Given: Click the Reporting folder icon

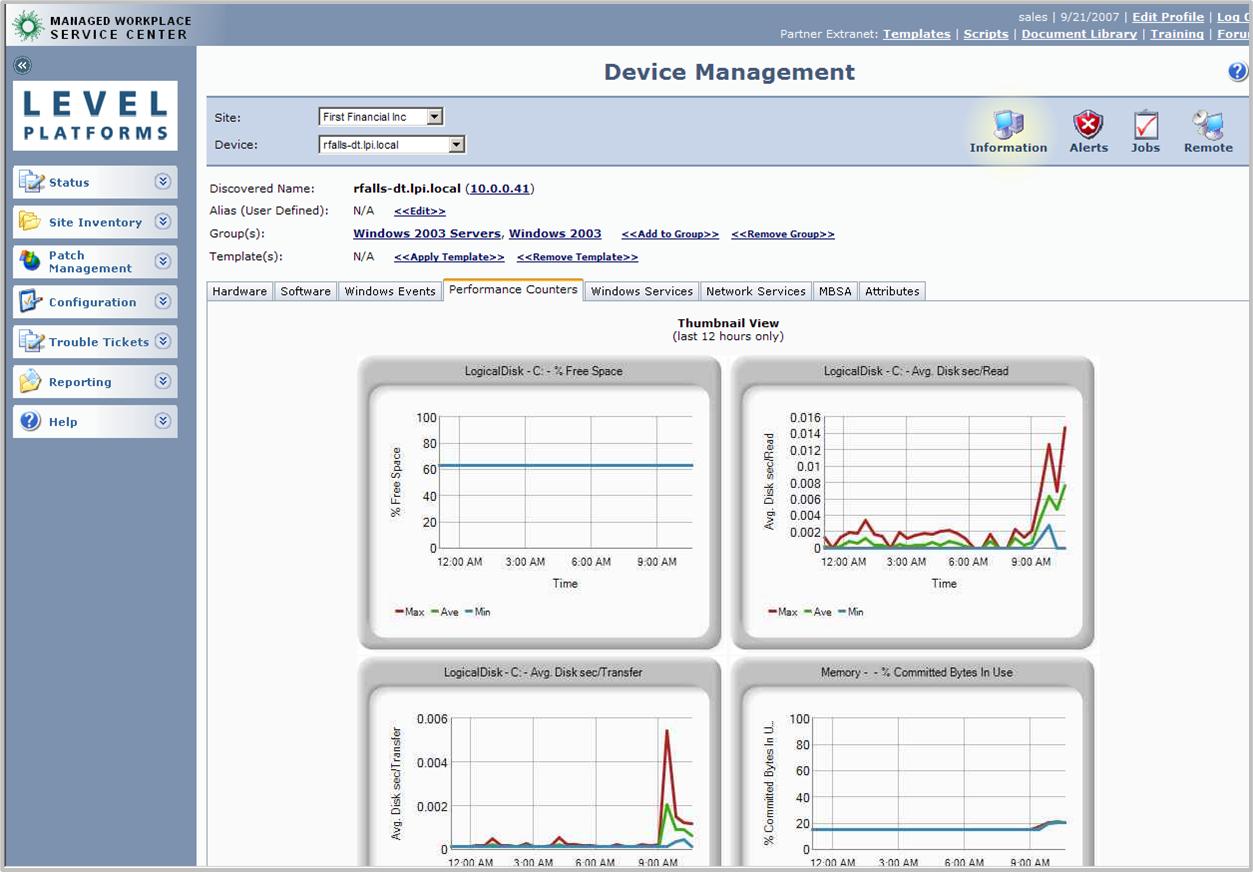Looking at the screenshot, I should (32, 382).
